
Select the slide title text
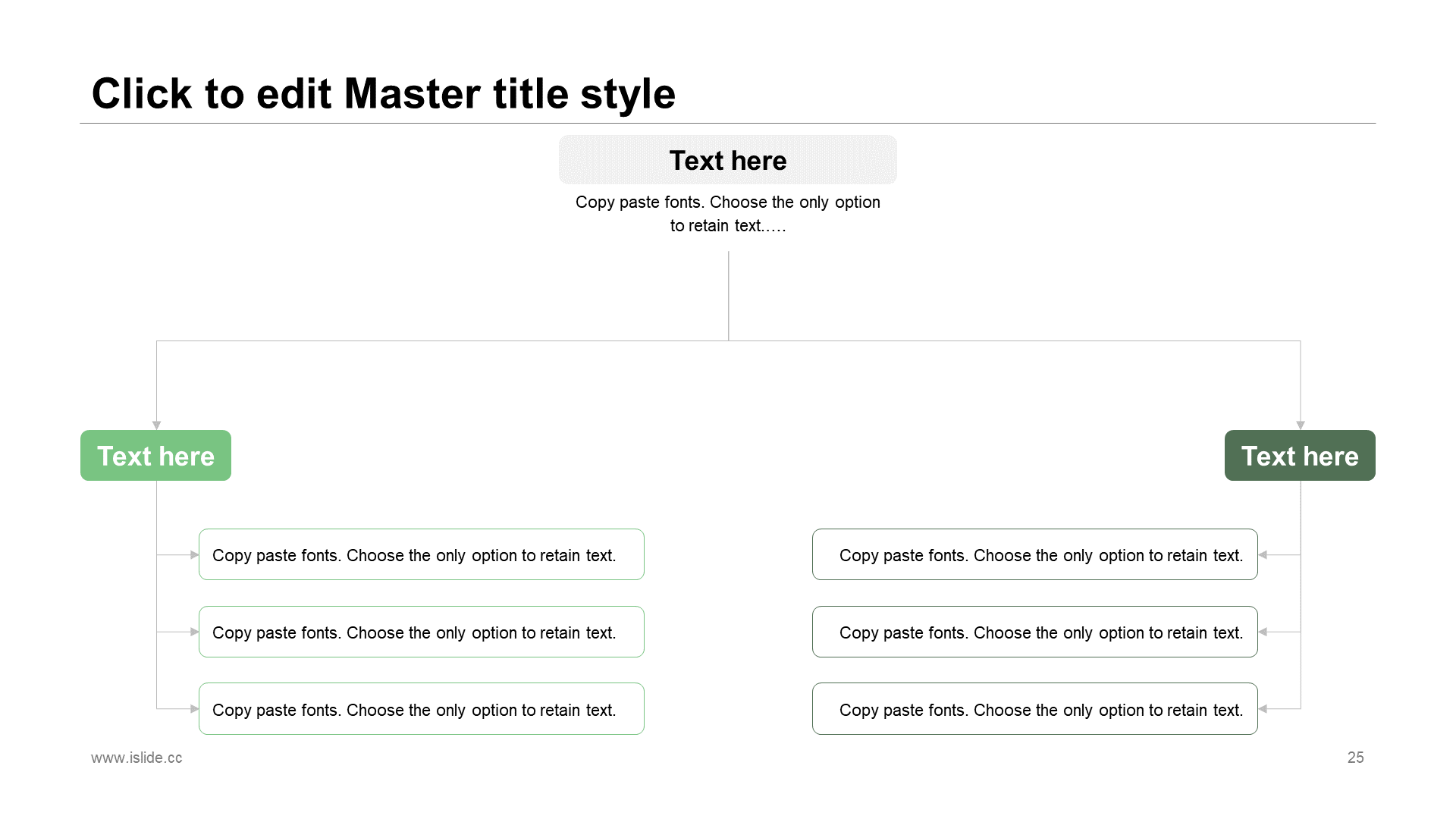click(x=383, y=94)
